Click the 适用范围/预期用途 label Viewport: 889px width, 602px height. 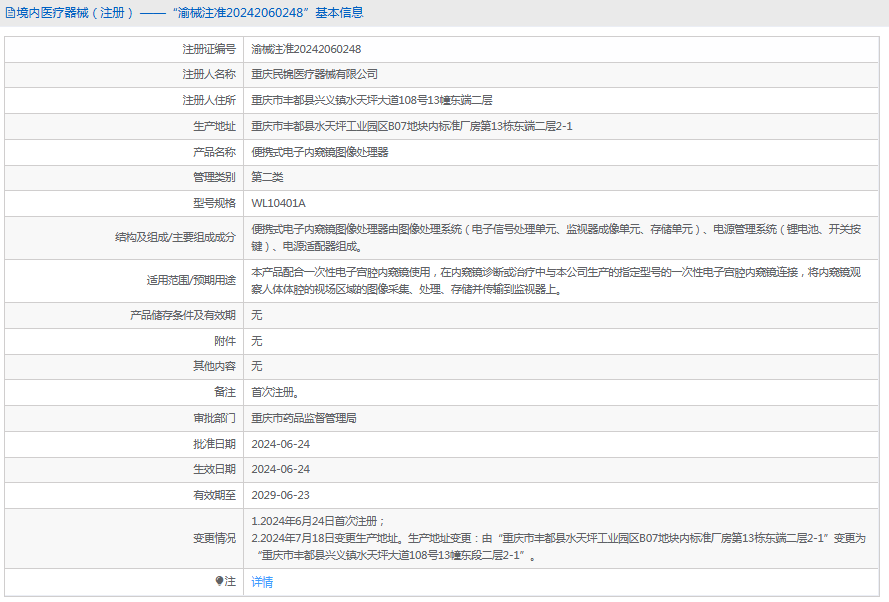(x=191, y=280)
